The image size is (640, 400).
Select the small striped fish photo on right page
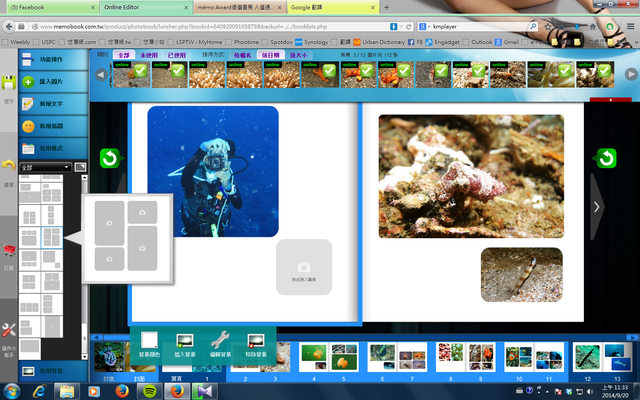point(522,275)
